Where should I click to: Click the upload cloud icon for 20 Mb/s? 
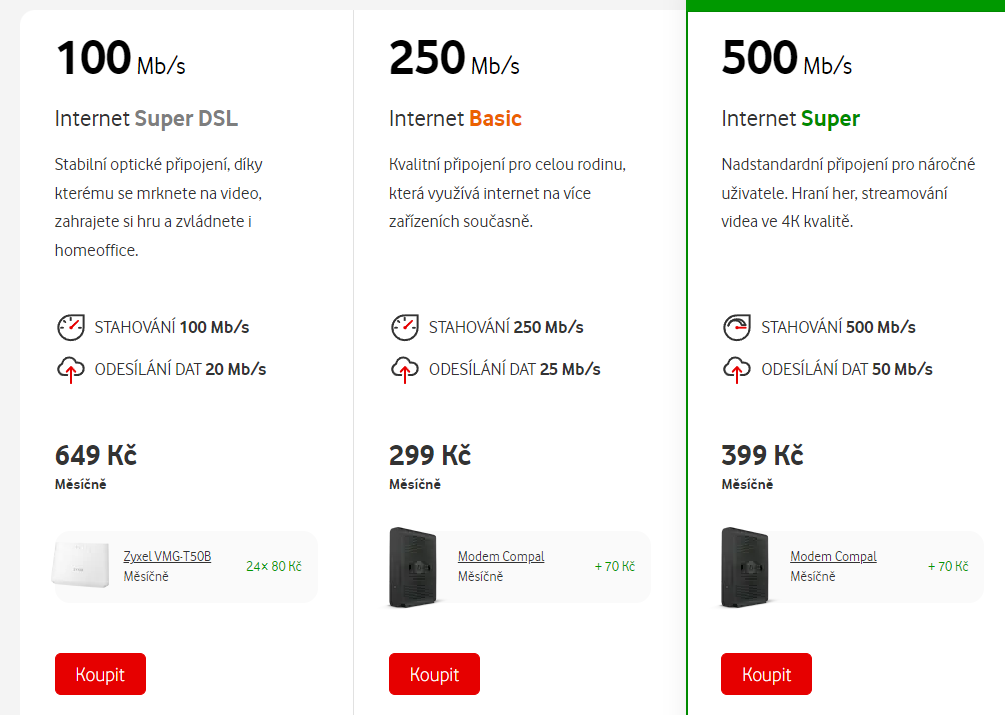pos(70,369)
